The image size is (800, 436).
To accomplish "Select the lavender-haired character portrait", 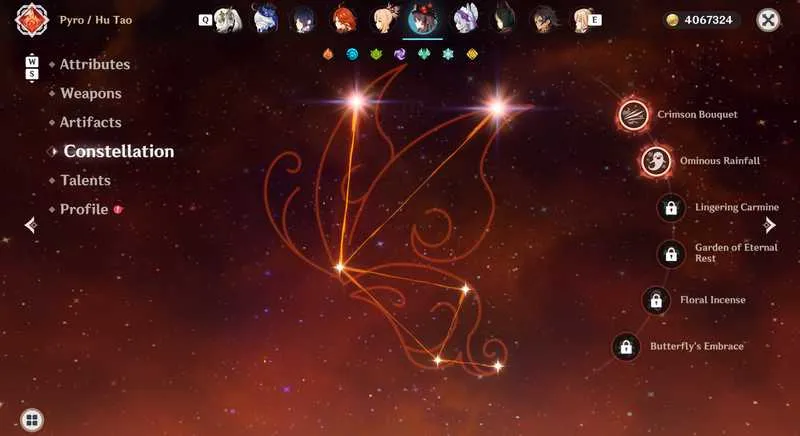I will click(x=466, y=19).
